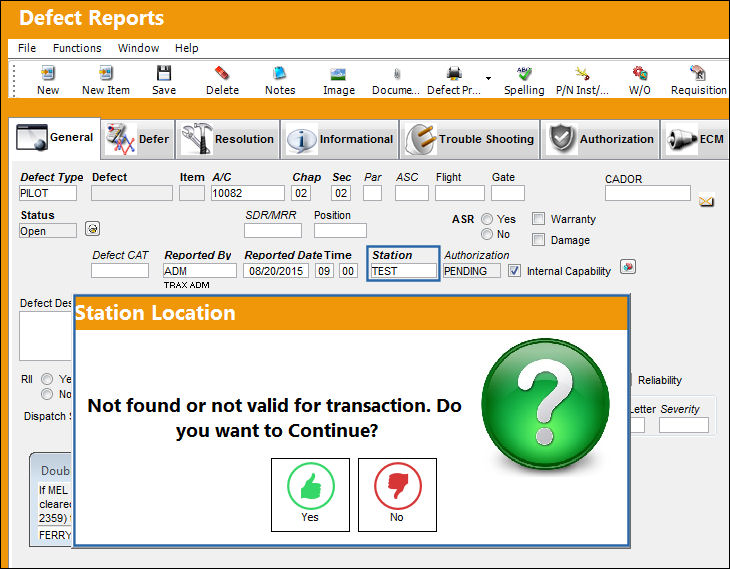Click the New toolbar icon
Screen dimensions: 730x569
48,73
